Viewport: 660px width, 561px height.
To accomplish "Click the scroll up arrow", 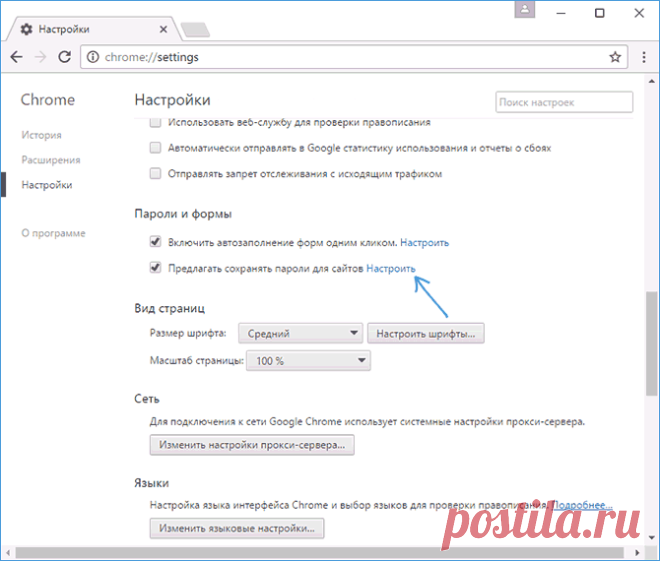I will [x=652, y=81].
